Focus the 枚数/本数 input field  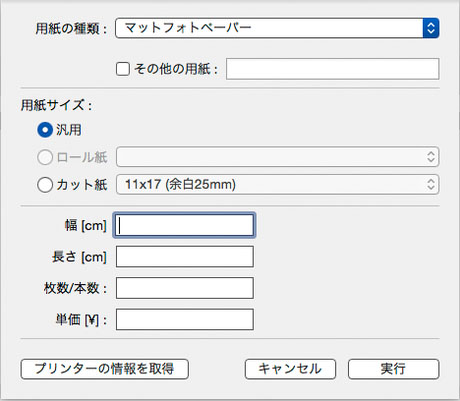pyautogui.click(x=185, y=288)
